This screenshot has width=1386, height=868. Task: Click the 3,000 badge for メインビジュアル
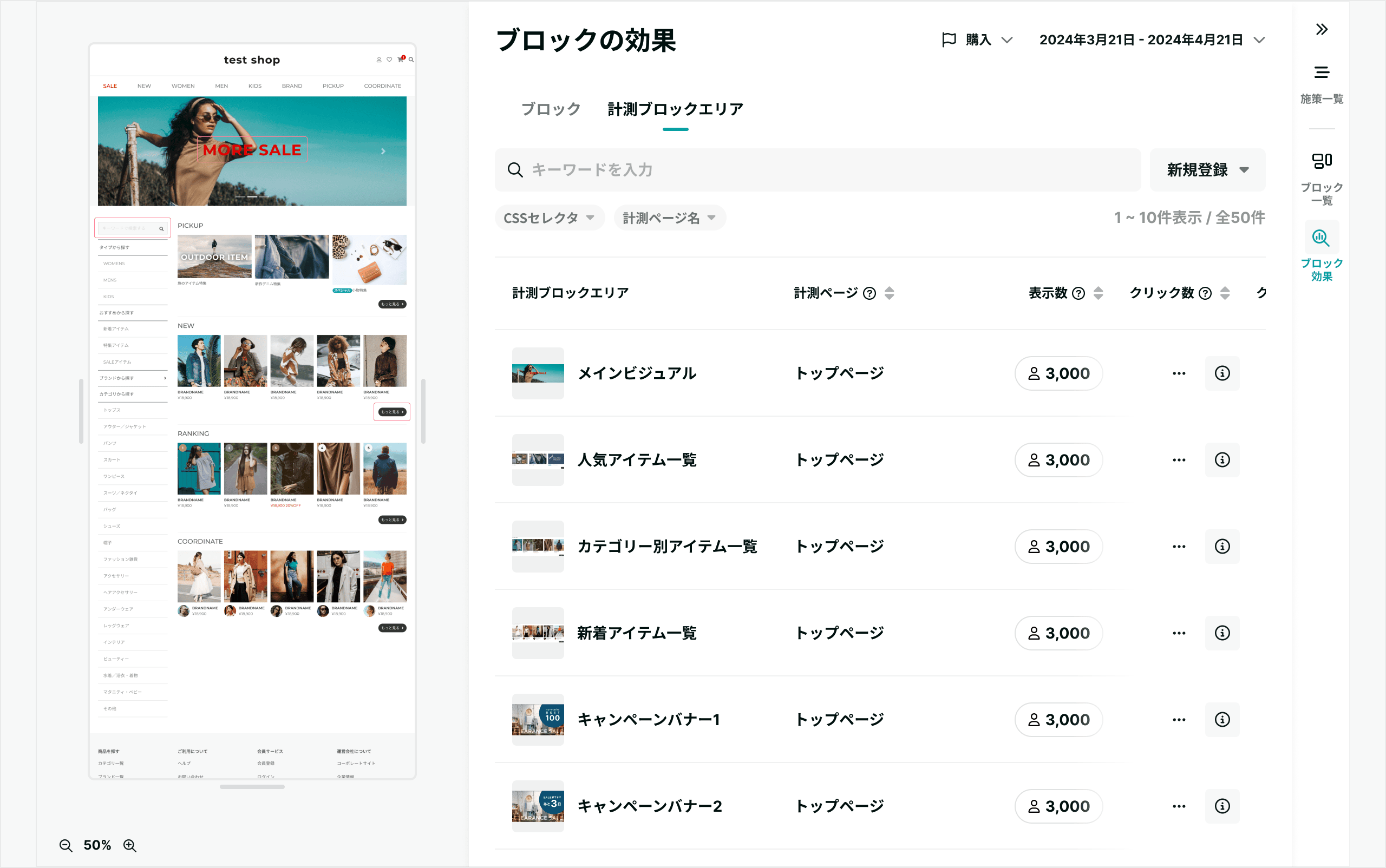pos(1058,373)
